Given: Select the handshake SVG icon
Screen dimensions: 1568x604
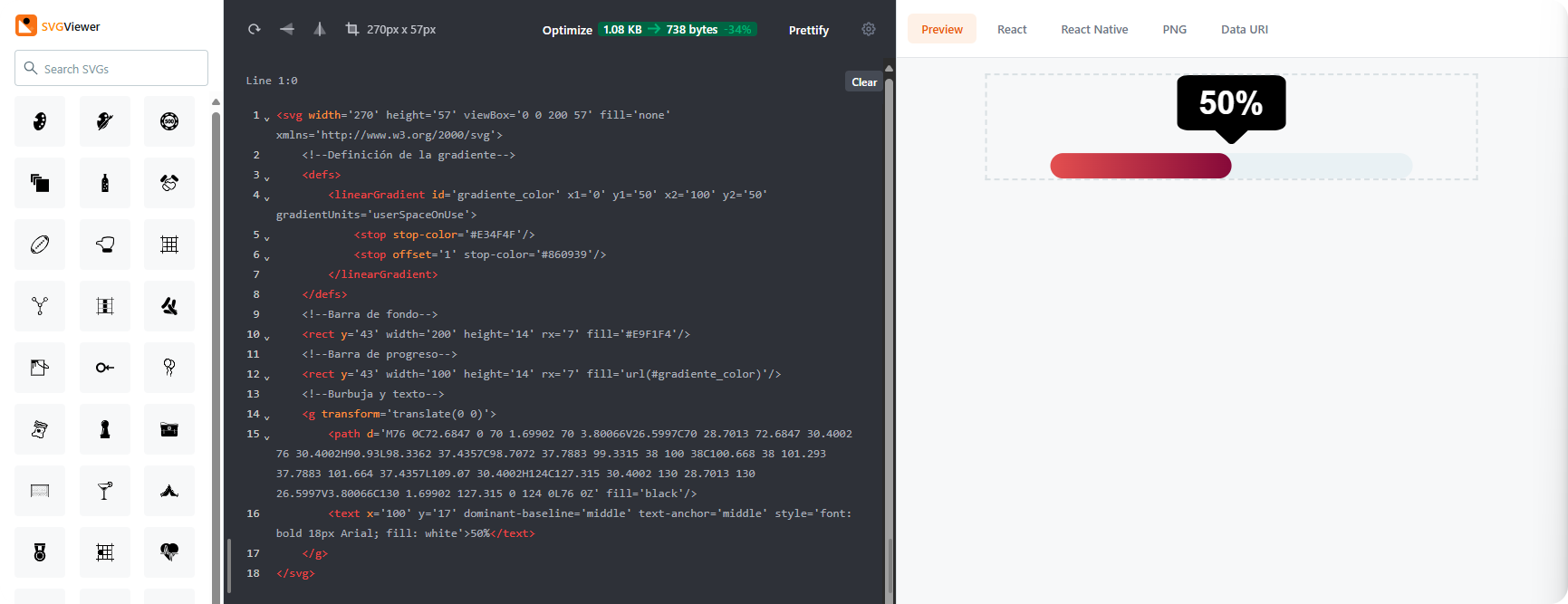Looking at the screenshot, I should point(169,183).
